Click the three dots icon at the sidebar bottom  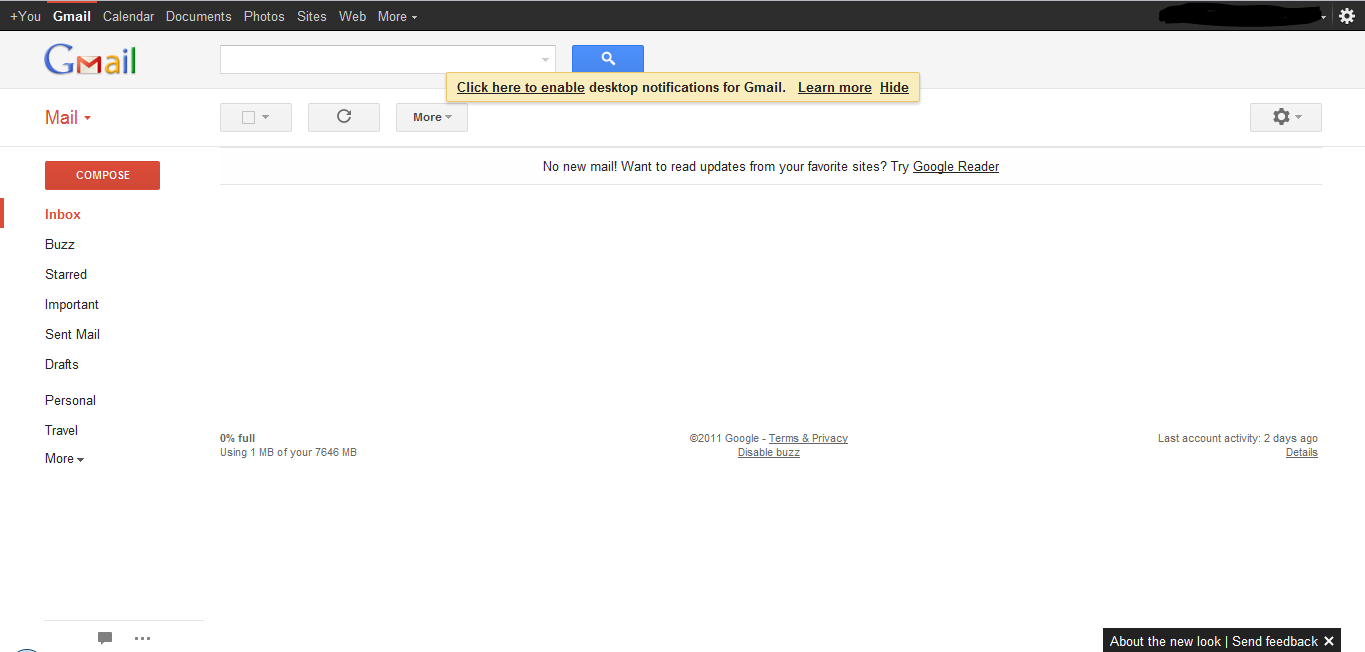coord(142,638)
